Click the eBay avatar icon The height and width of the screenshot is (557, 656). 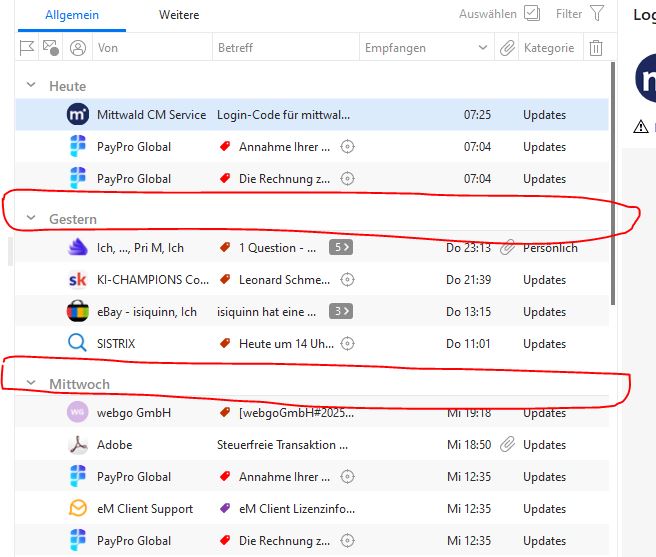pos(78,311)
